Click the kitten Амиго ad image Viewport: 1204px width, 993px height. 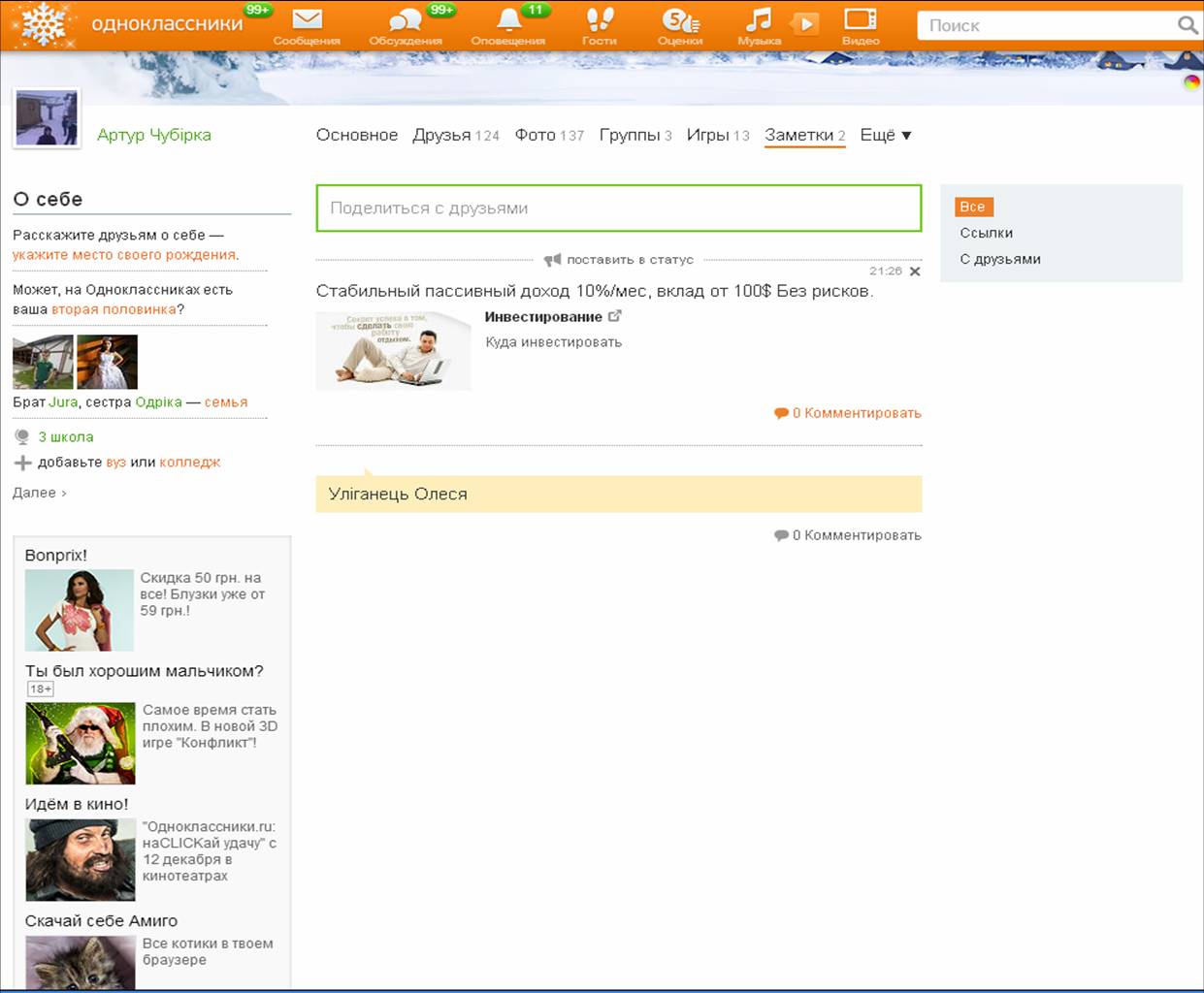(81, 962)
